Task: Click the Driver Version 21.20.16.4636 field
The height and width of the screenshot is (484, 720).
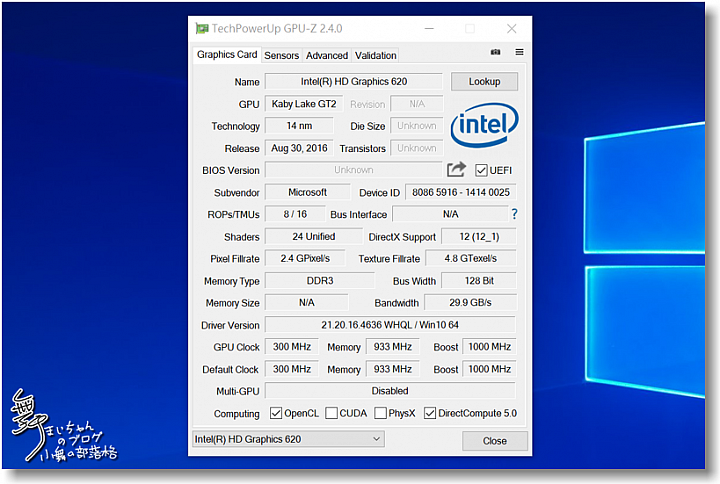Action: pos(390,325)
